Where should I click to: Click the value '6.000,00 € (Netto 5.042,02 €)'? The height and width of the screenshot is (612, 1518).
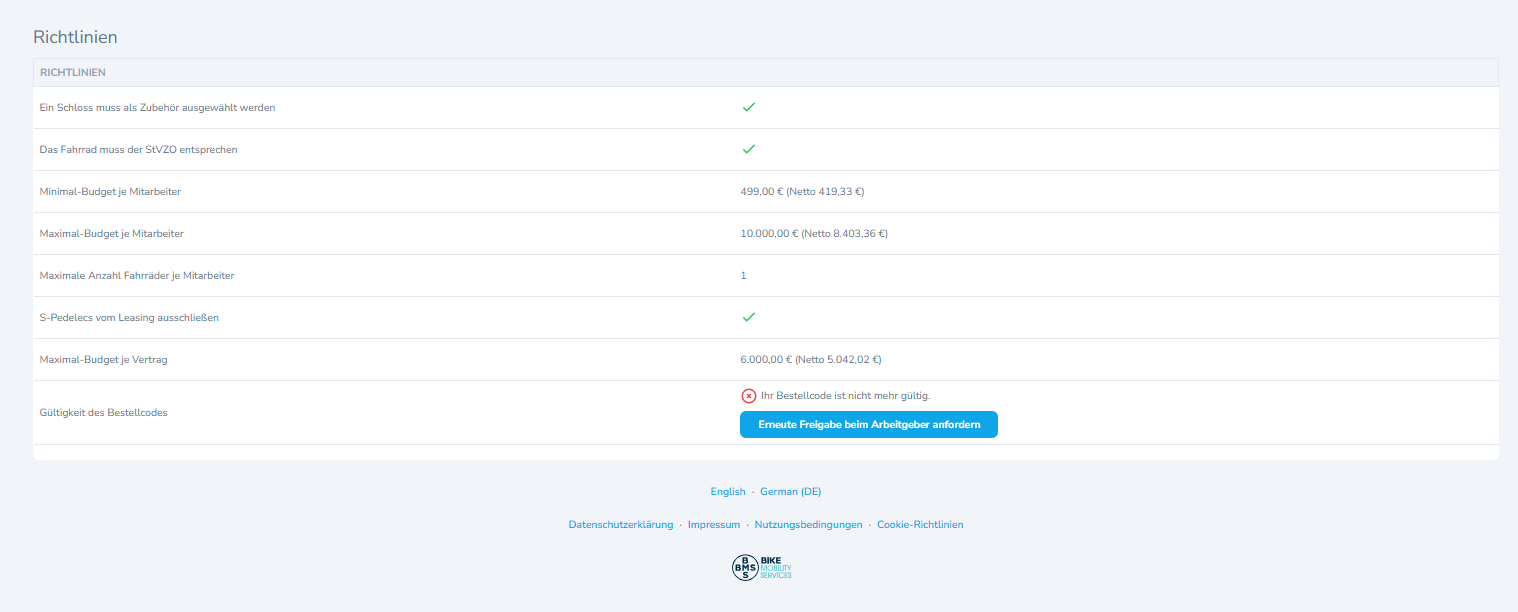[811, 359]
